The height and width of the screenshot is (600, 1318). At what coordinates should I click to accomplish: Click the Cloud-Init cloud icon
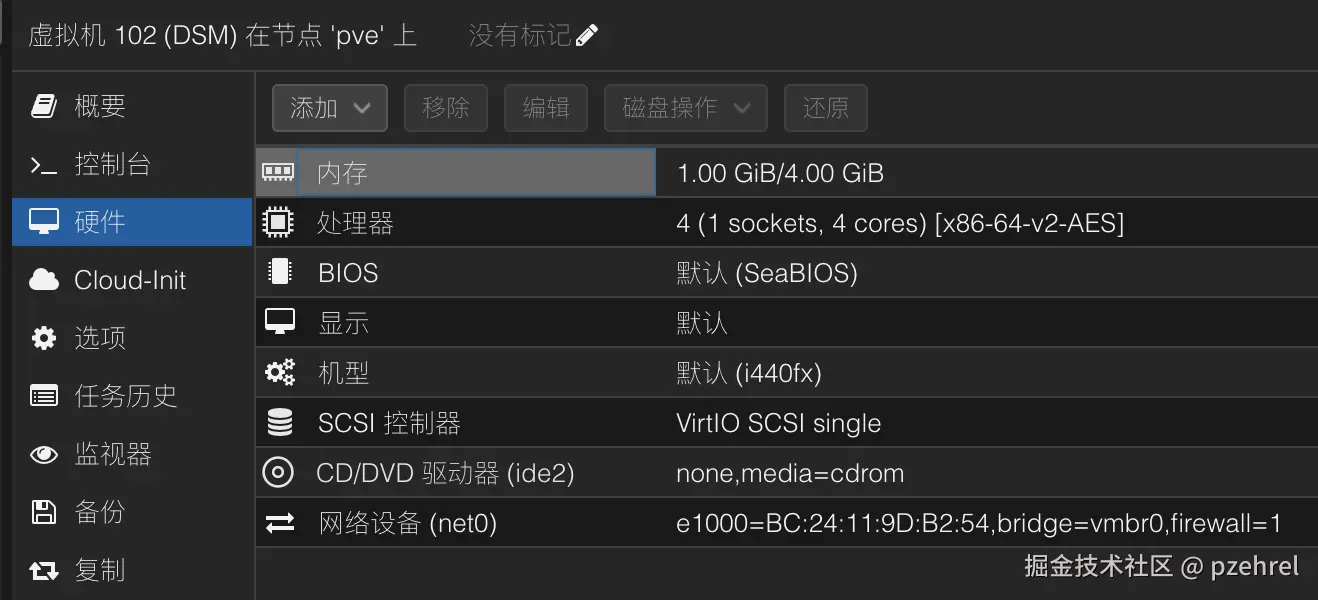(x=44, y=280)
